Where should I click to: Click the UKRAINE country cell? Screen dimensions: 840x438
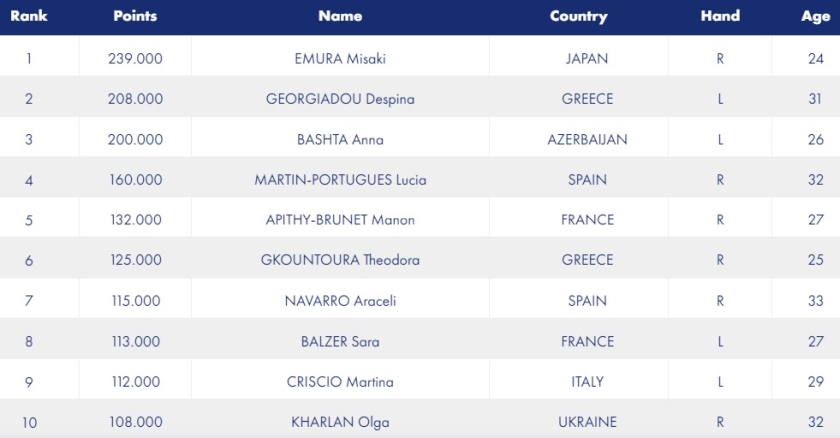pos(587,422)
